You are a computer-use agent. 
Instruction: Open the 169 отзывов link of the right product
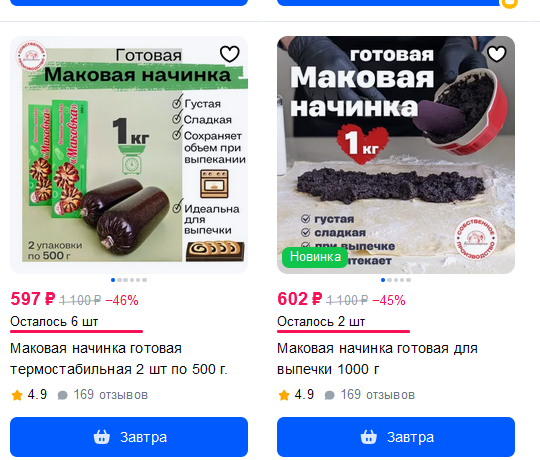(x=378, y=395)
